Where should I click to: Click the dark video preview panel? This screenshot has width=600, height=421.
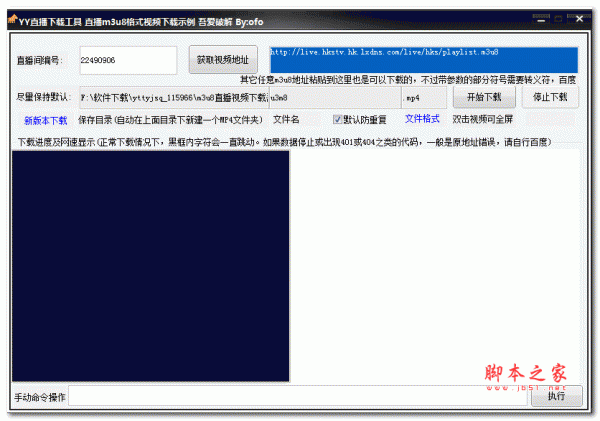150,266
